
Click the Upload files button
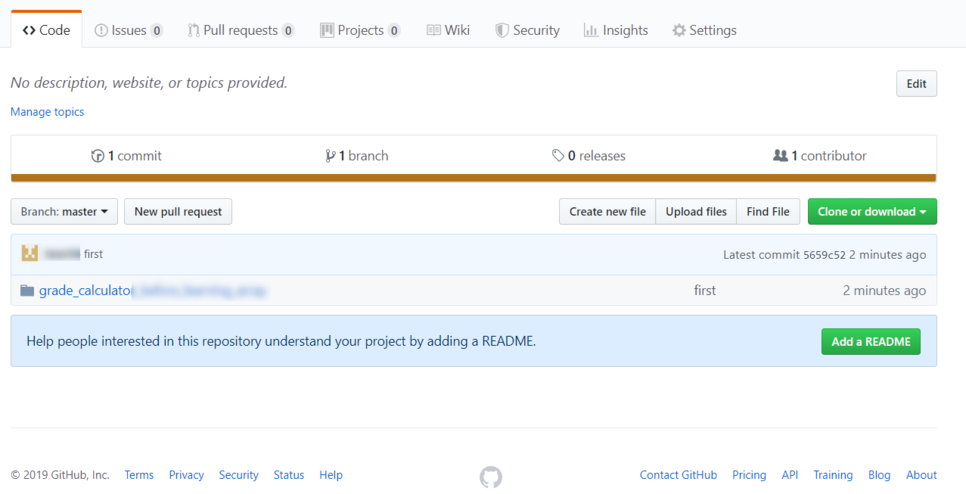(x=696, y=211)
